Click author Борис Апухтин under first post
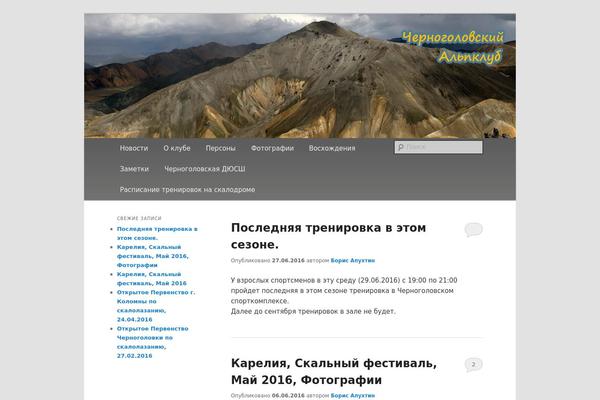This screenshot has width=600, height=400. [x=353, y=260]
